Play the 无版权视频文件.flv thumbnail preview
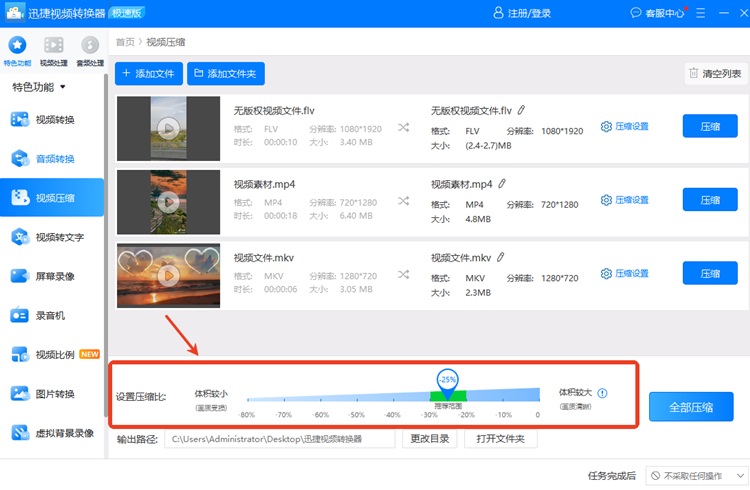 point(168,128)
